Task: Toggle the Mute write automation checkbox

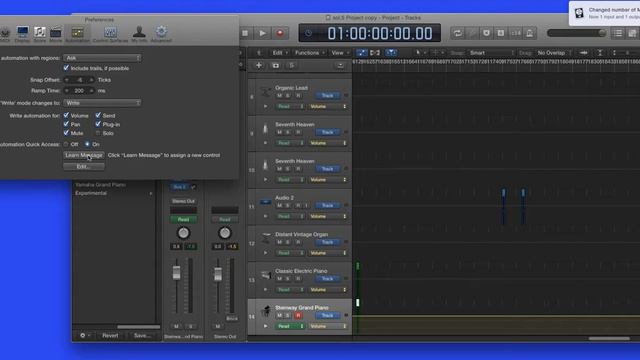Action: [x=66, y=133]
